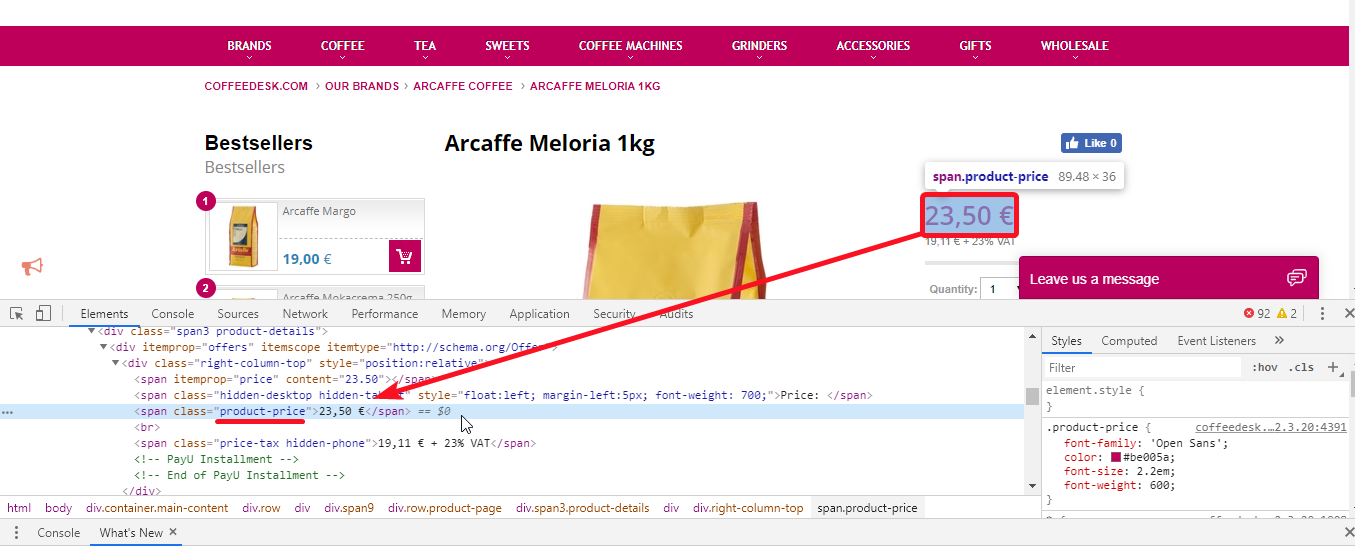Image resolution: width=1355 pixels, height=546 pixels.
Task: Click the Styles filter input field
Action: point(1142,368)
